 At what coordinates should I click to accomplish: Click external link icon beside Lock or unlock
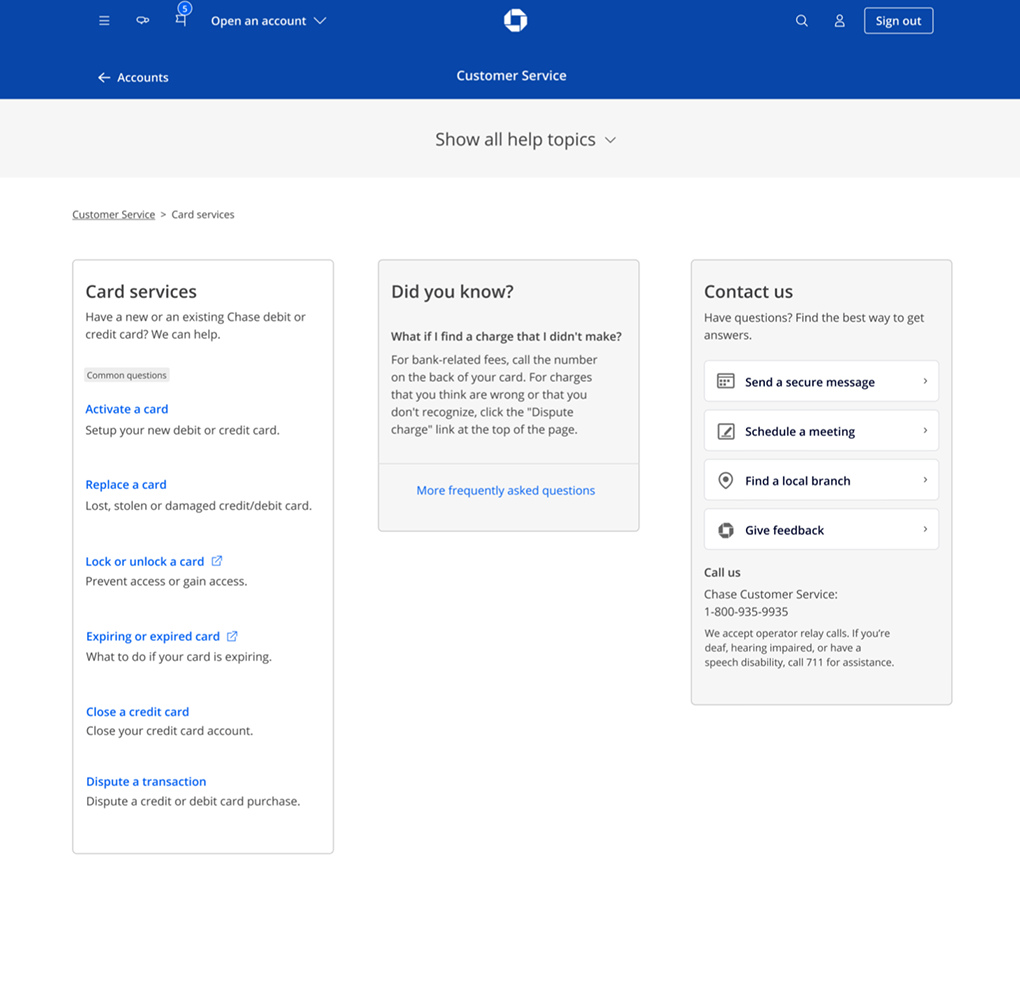click(x=217, y=561)
